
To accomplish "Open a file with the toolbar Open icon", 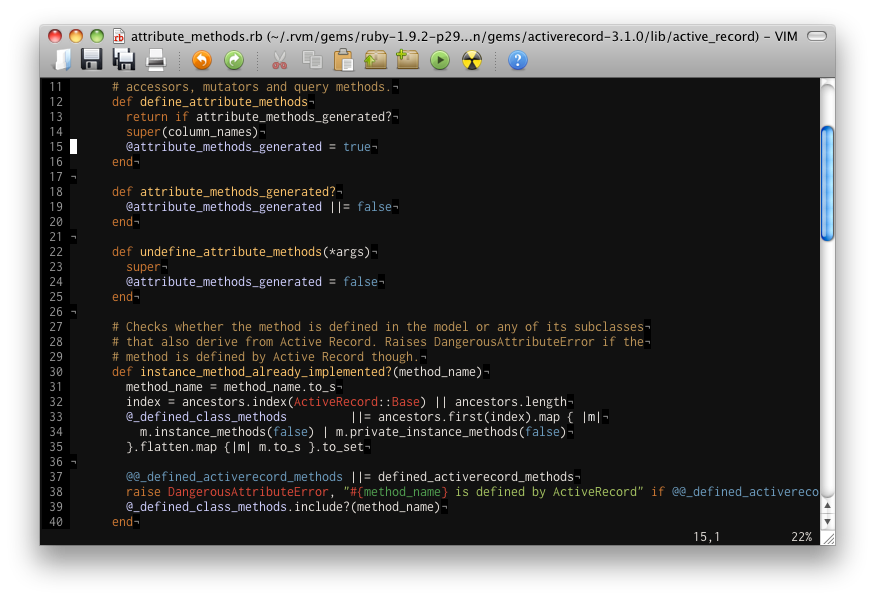I will click(x=62, y=60).
